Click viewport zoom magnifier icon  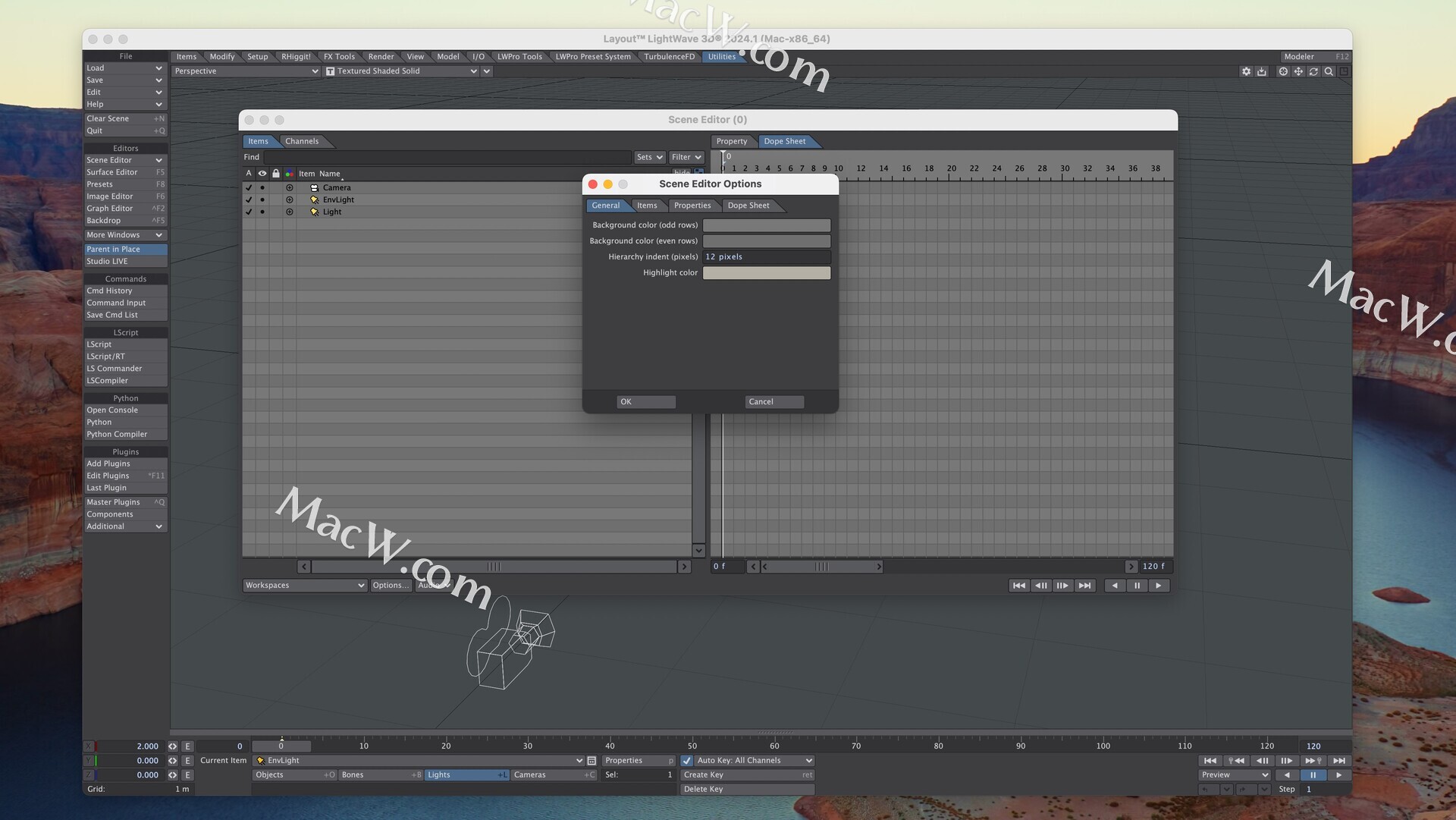coord(1329,71)
